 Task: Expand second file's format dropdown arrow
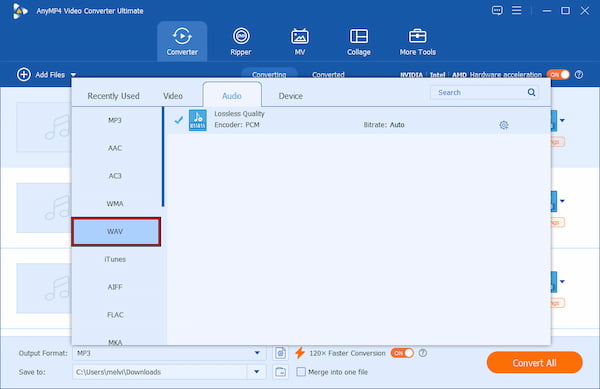562,201
